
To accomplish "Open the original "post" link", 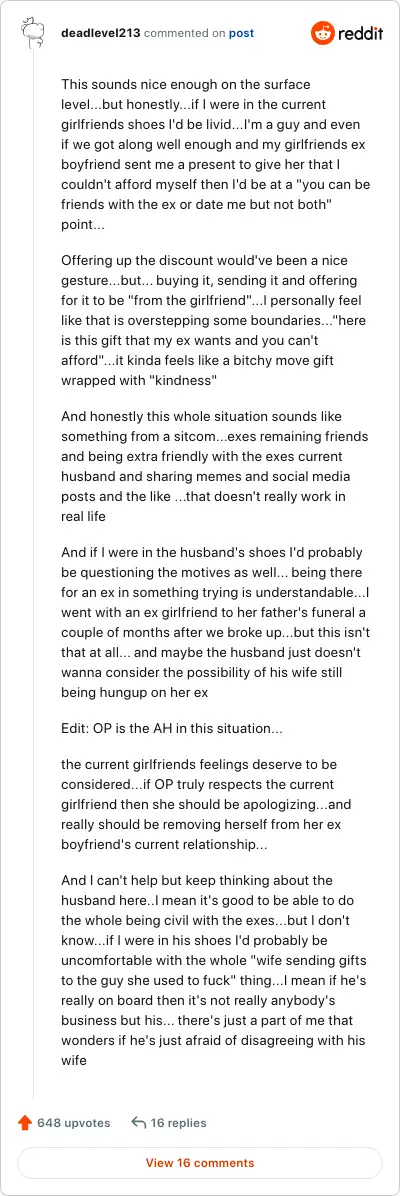I will pos(242,34).
